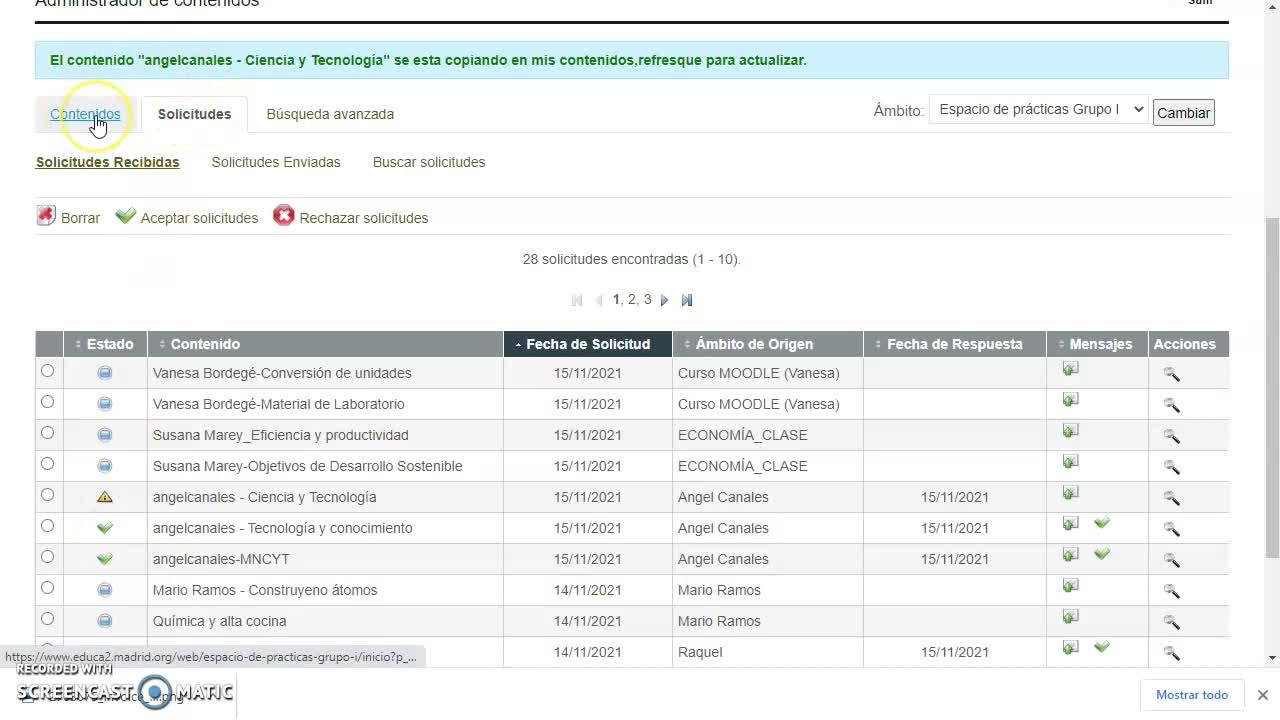This screenshot has height=720, width=1280.
Task: Close the downloads bar
Action: (x=1262, y=695)
